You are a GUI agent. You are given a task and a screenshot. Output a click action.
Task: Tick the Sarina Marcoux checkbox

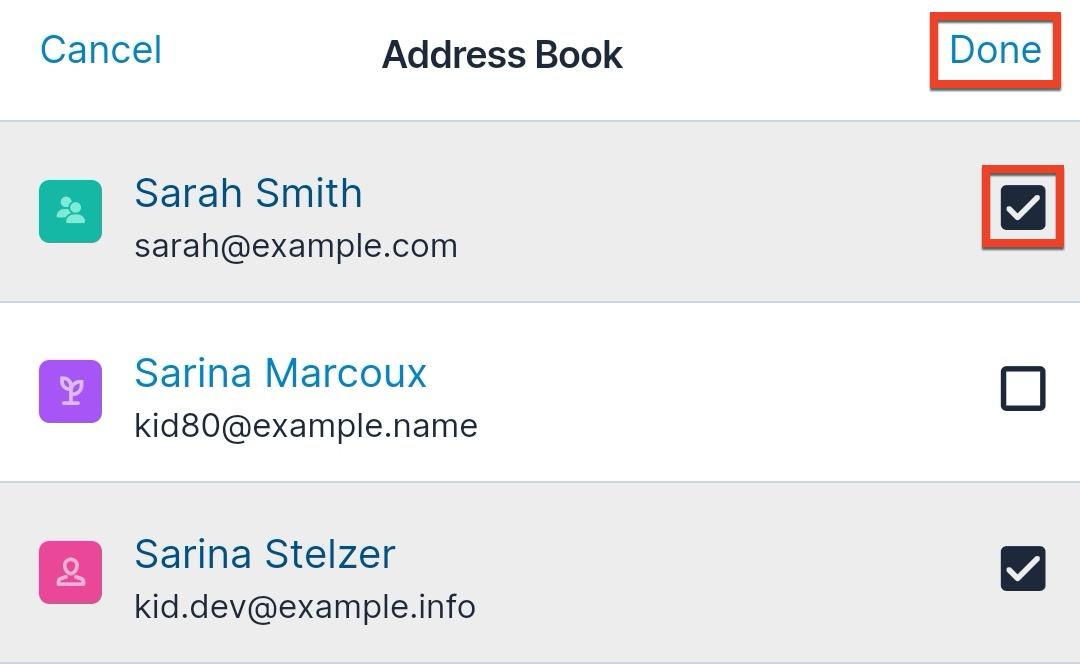click(1022, 389)
